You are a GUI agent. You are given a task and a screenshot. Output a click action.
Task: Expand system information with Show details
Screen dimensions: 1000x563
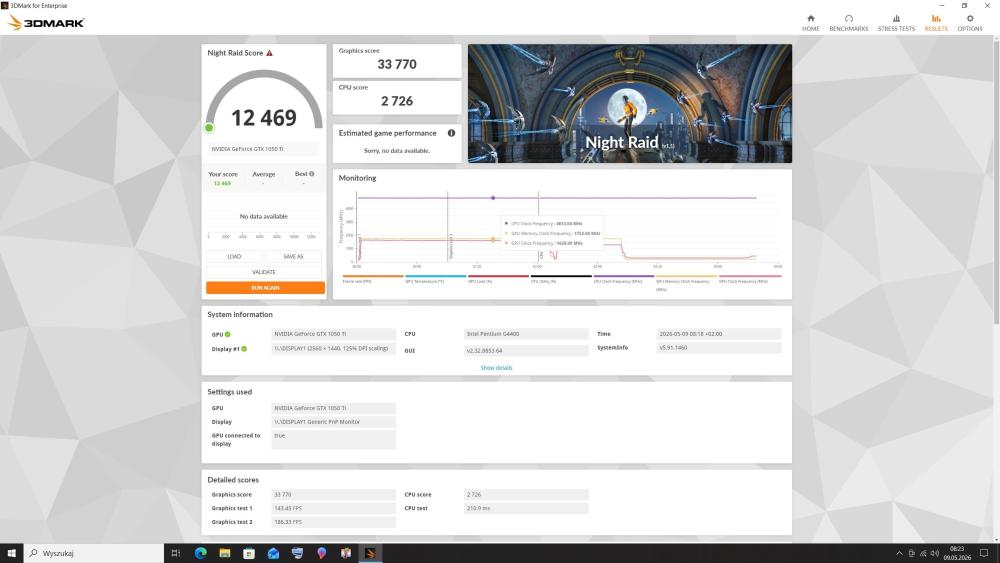click(496, 368)
